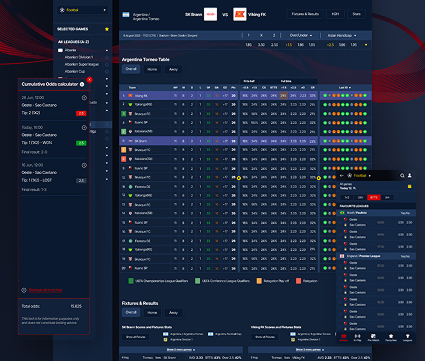Open the Asian Handicap market dropdown
The width and height of the screenshot is (425, 361).
342,35
